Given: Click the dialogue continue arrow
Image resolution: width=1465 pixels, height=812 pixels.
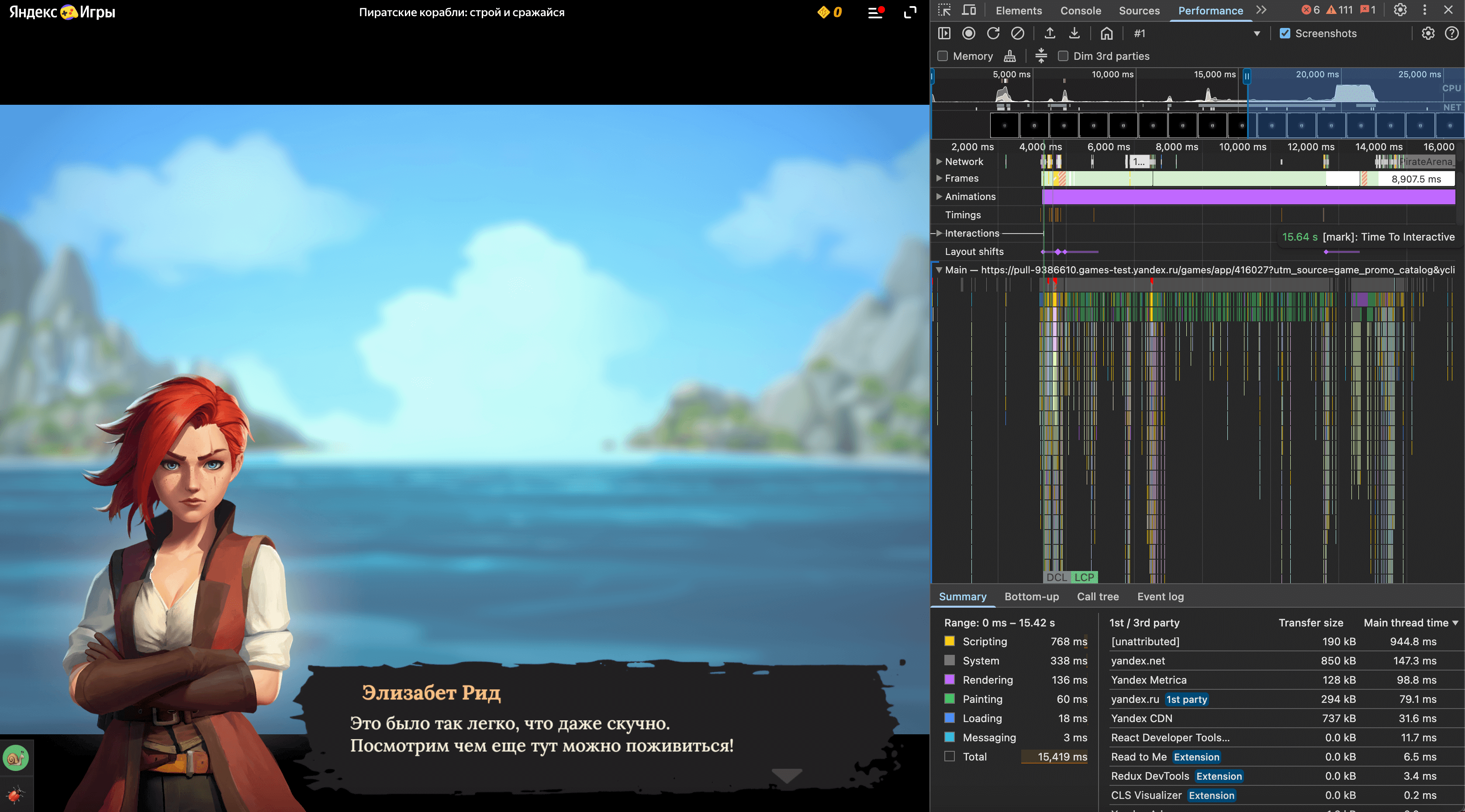Looking at the screenshot, I should point(787,775).
